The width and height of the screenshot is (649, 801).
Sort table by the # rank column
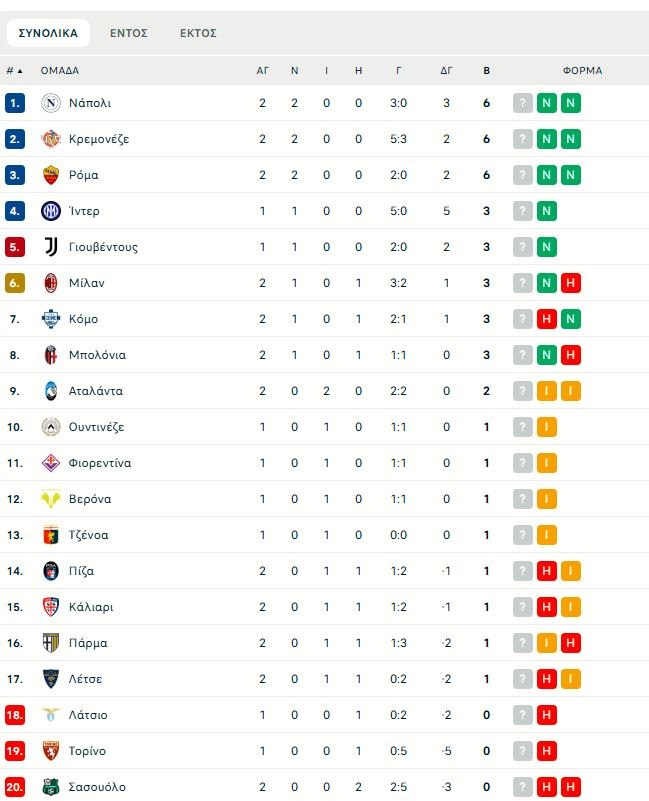pyautogui.click(x=14, y=71)
